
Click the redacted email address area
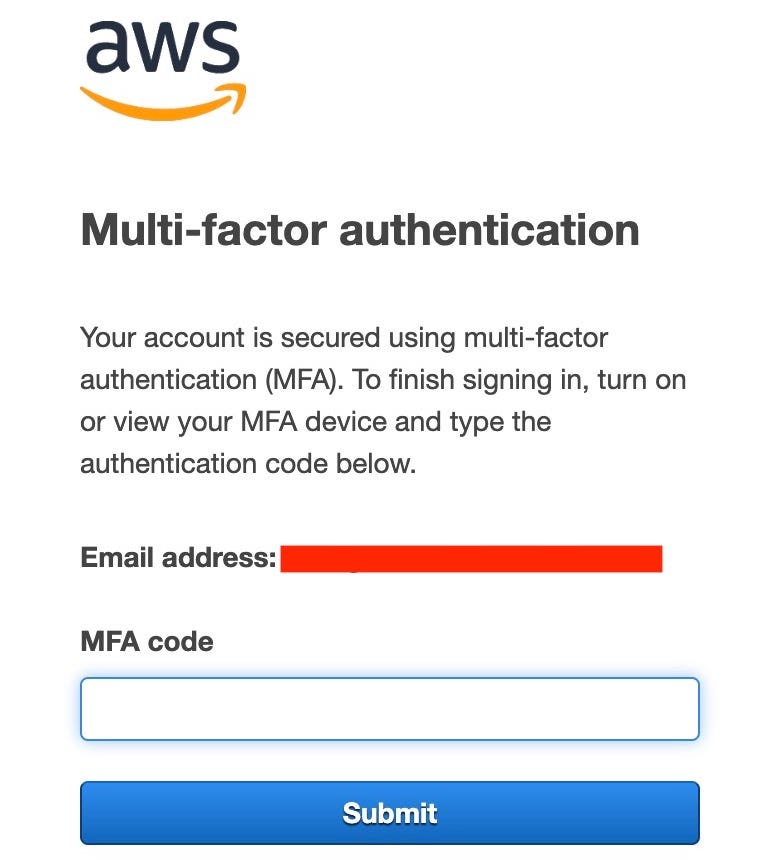470,558
